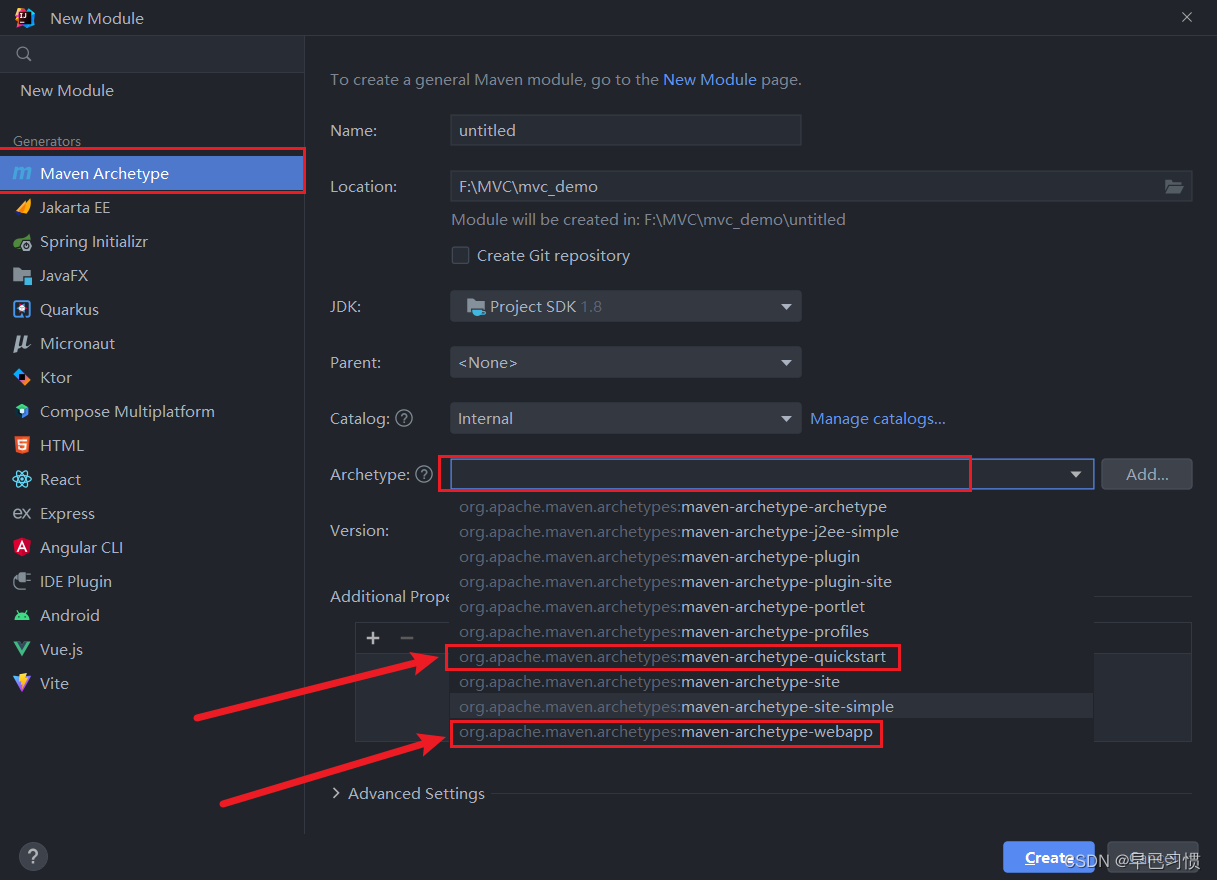
Task: Open the JDK Project SDK dropdown
Action: tap(626, 307)
